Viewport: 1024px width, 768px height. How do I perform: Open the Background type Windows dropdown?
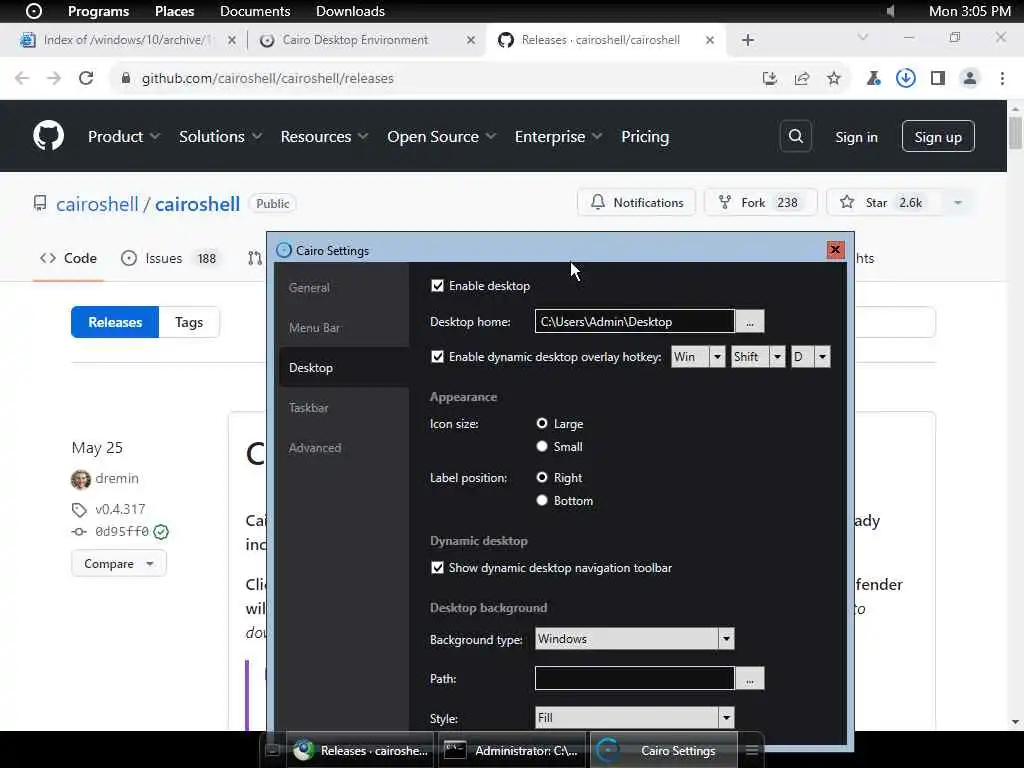(x=634, y=639)
